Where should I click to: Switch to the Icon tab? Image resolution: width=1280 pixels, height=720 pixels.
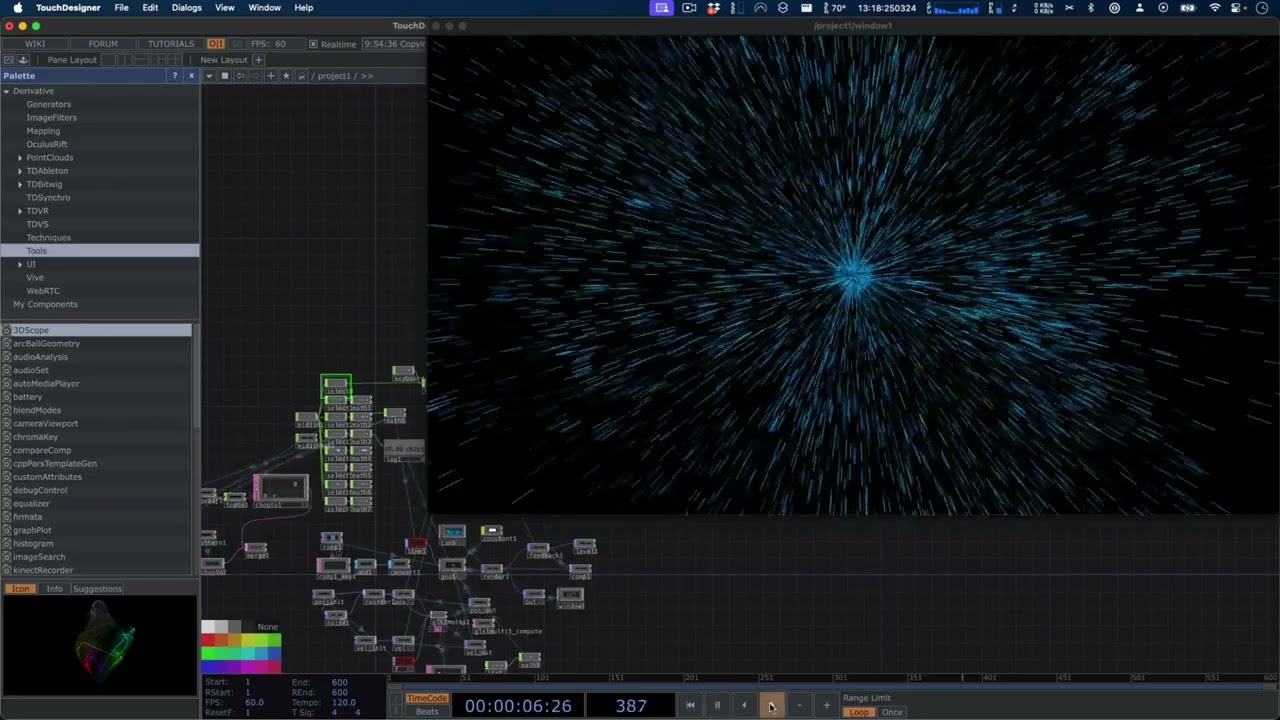tap(21, 589)
